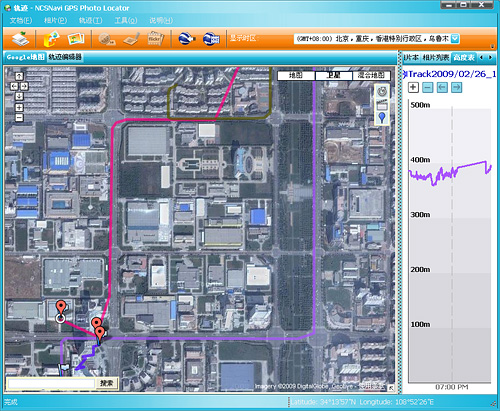Click the map search text field

[x=51, y=384]
